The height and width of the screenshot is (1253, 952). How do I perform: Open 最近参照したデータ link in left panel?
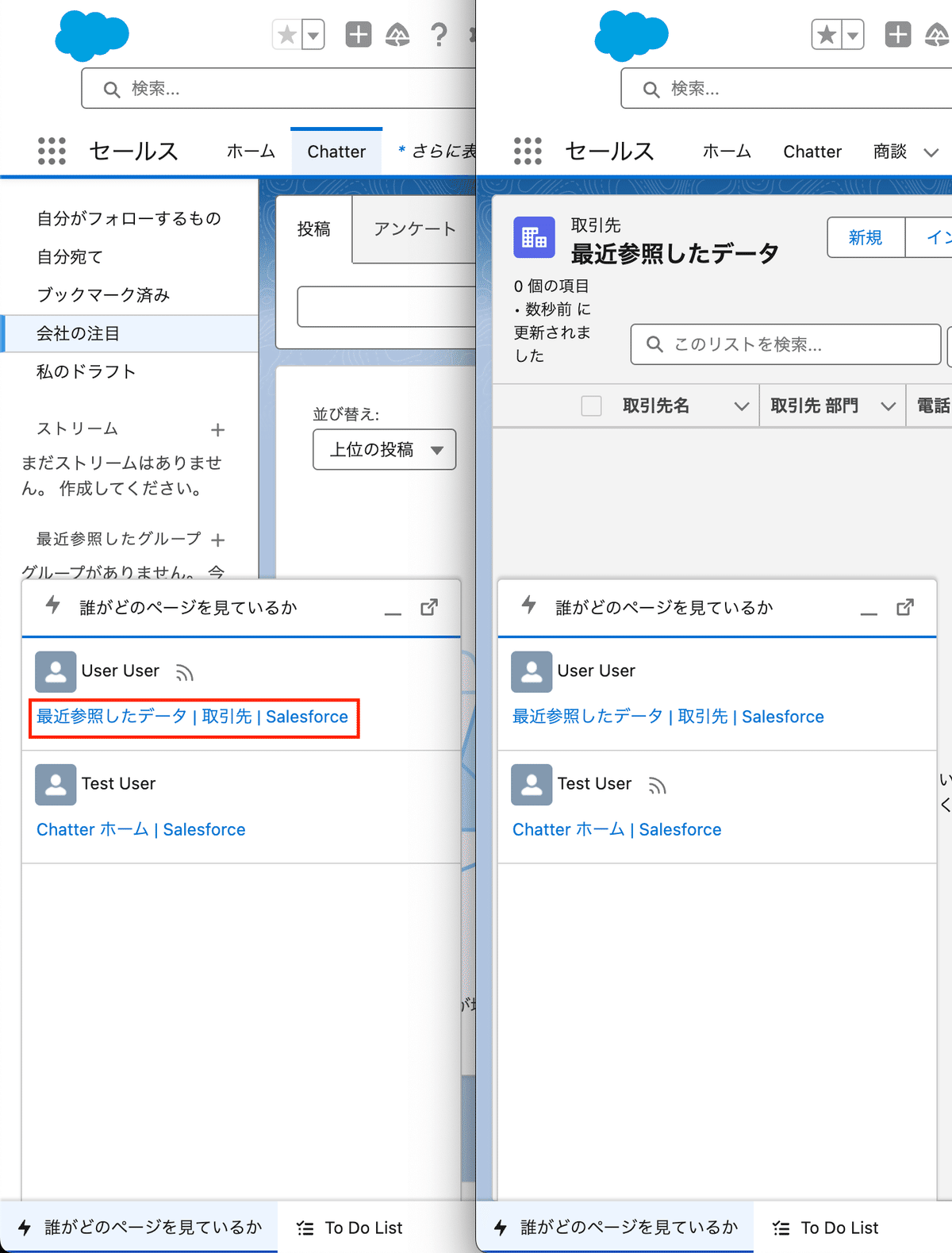pyautogui.click(x=192, y=717)
